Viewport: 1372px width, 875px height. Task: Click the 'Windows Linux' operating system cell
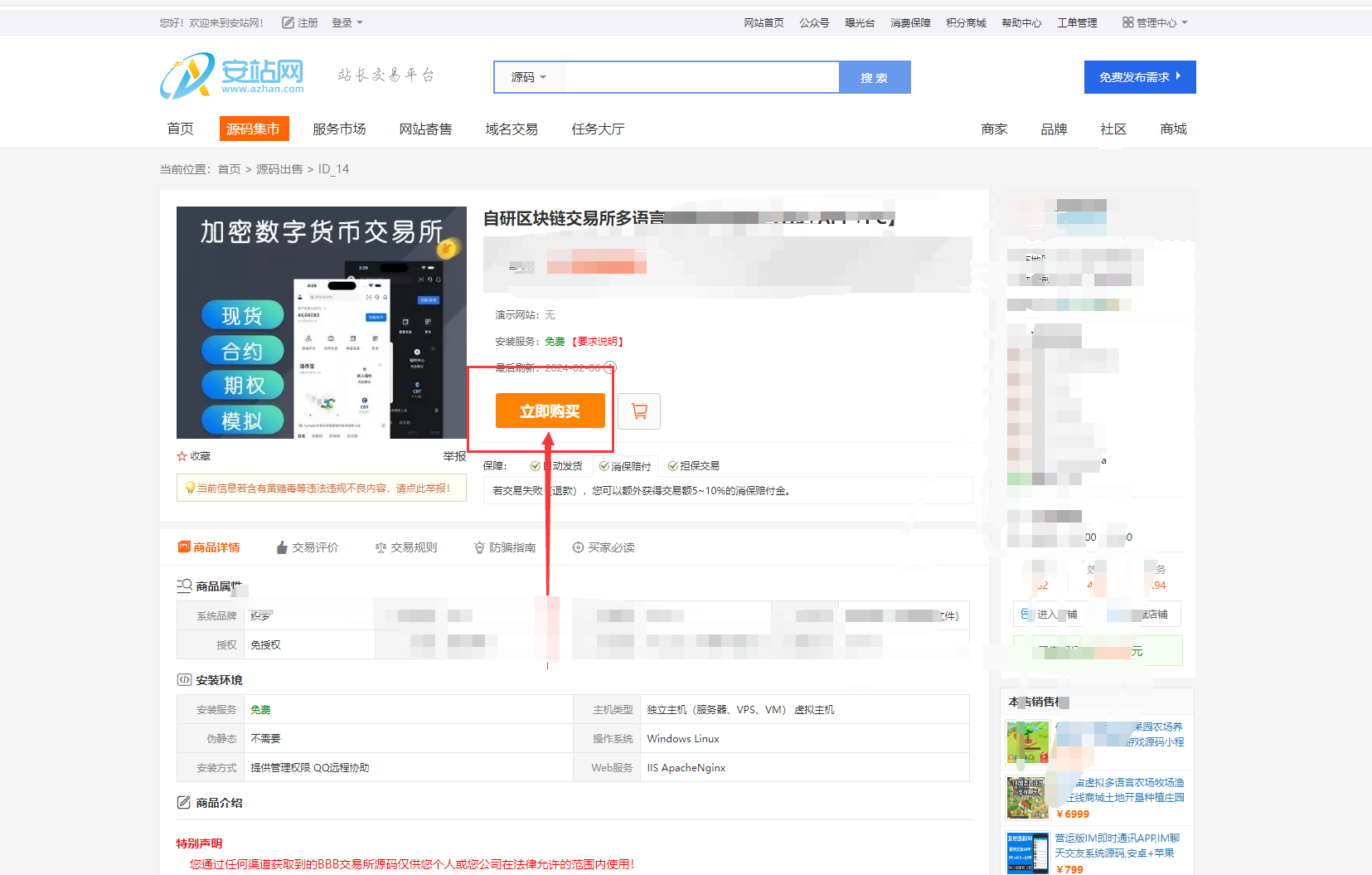pyautogui.click(x=804, y=738)
